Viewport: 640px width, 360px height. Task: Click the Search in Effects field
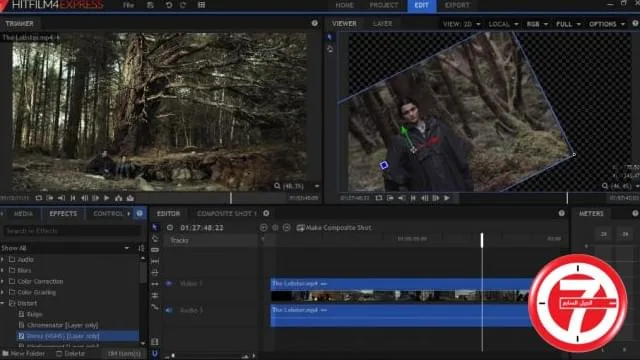click(72, 231)
